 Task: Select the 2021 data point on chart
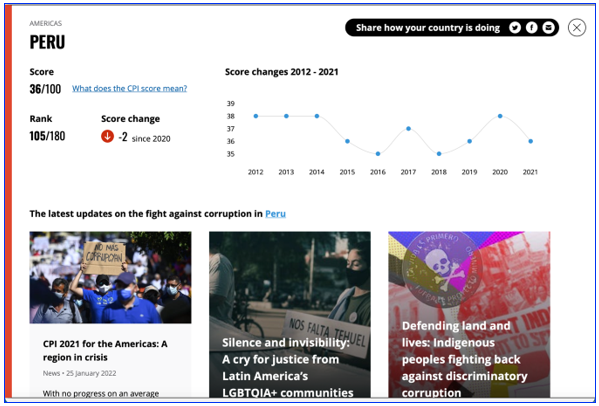point(531,141)
